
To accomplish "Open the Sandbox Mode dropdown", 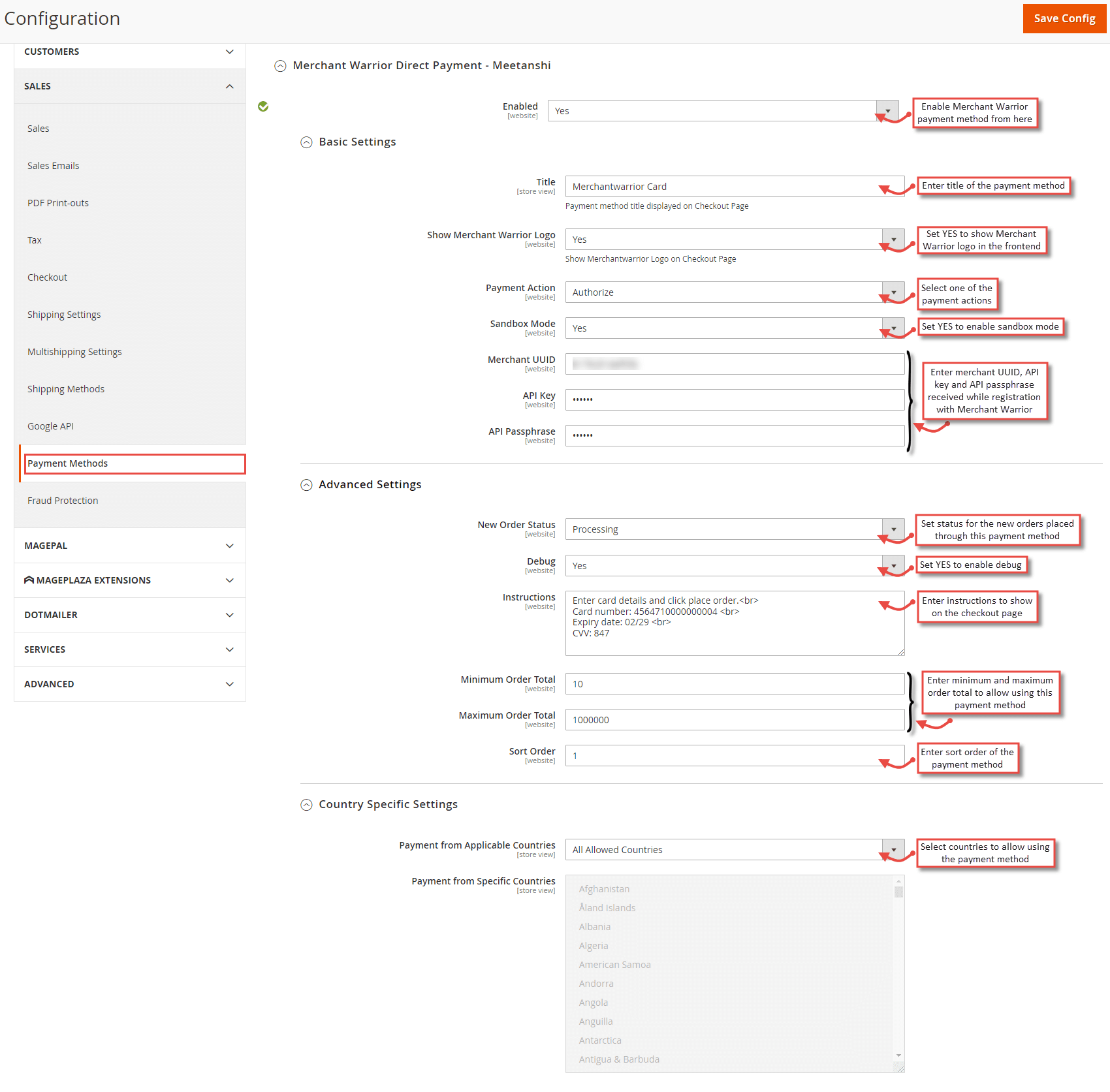I will tap(893, 328).
